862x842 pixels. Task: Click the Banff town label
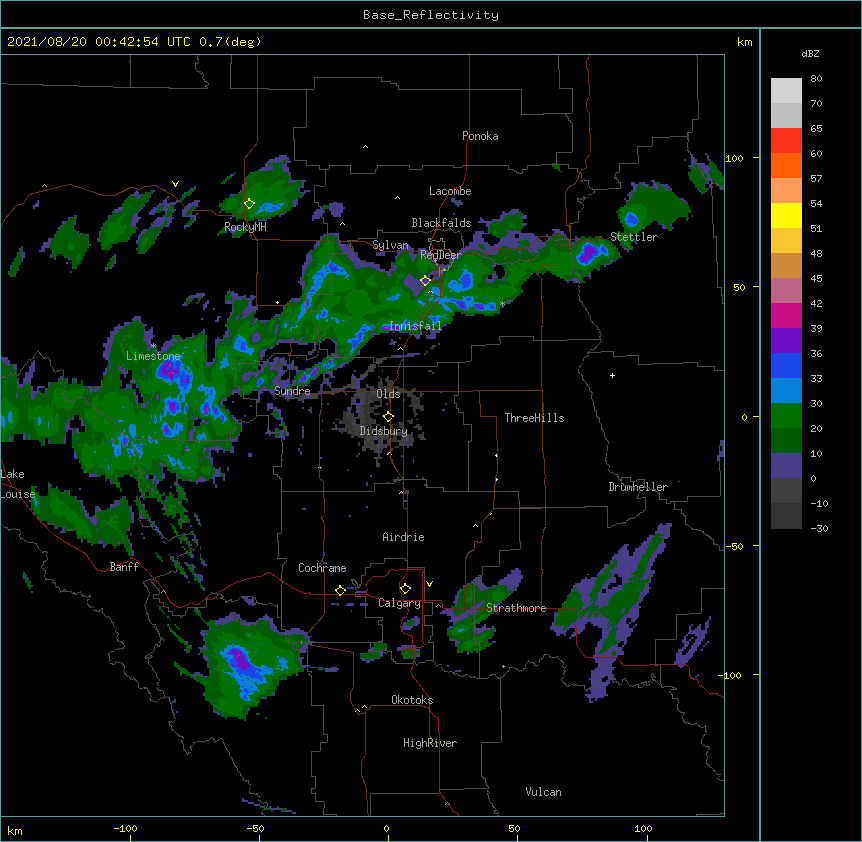click(x=124, y=567)
